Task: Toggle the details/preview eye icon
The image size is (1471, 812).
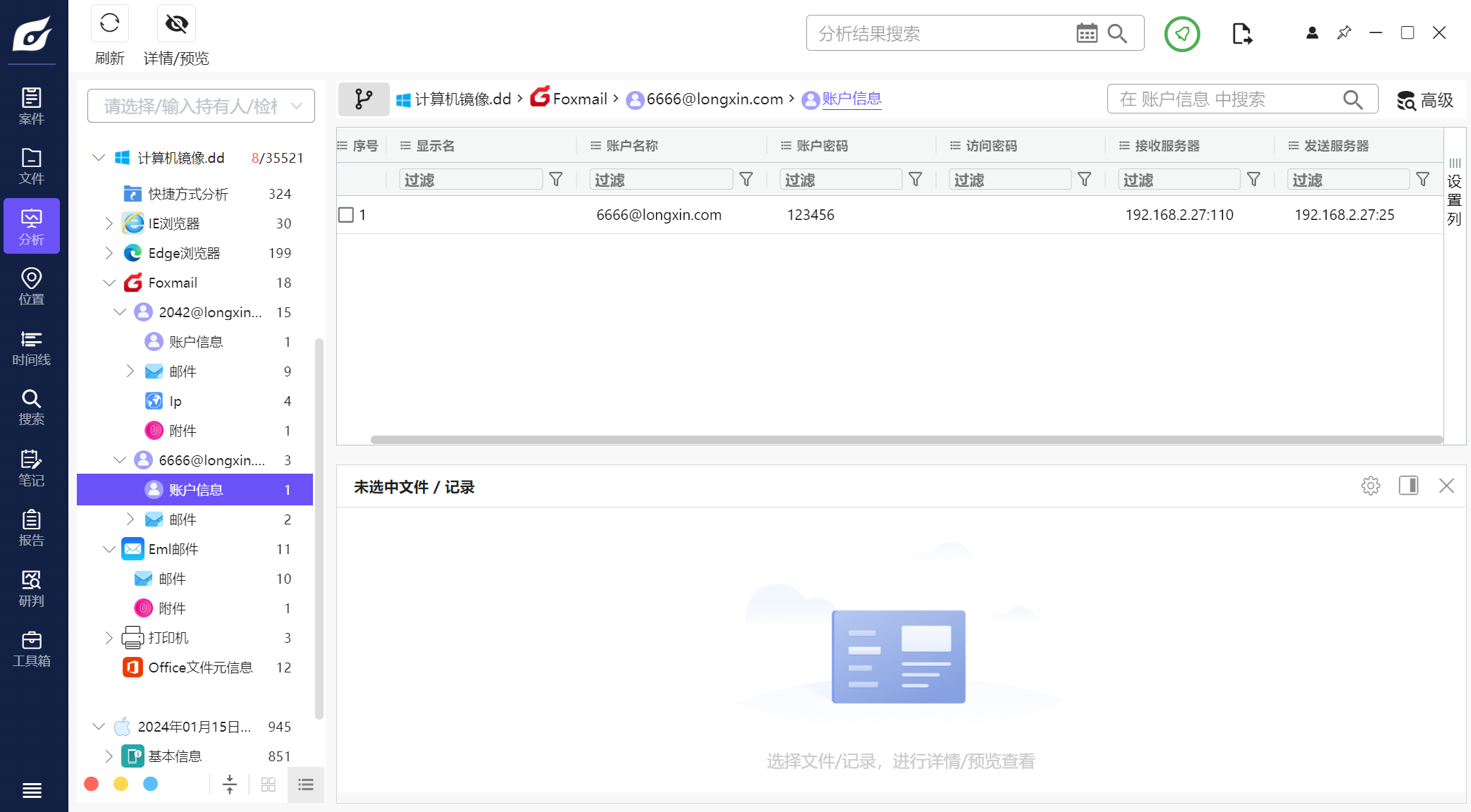Action: pos(176,23)
